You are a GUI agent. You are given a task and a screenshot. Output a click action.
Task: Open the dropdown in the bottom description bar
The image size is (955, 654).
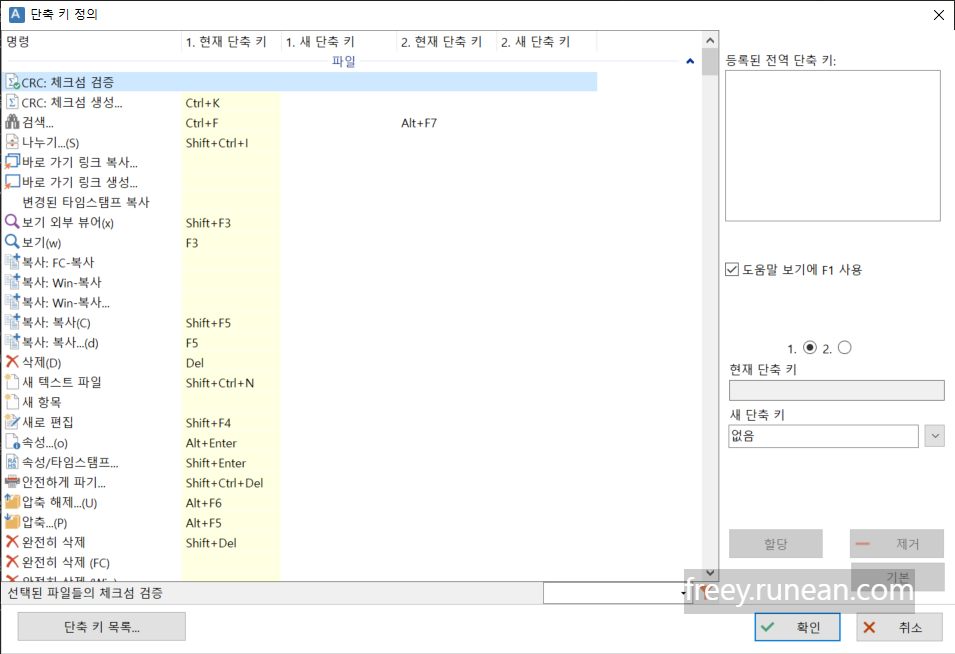pyautogui.click(x=683, y=592)
